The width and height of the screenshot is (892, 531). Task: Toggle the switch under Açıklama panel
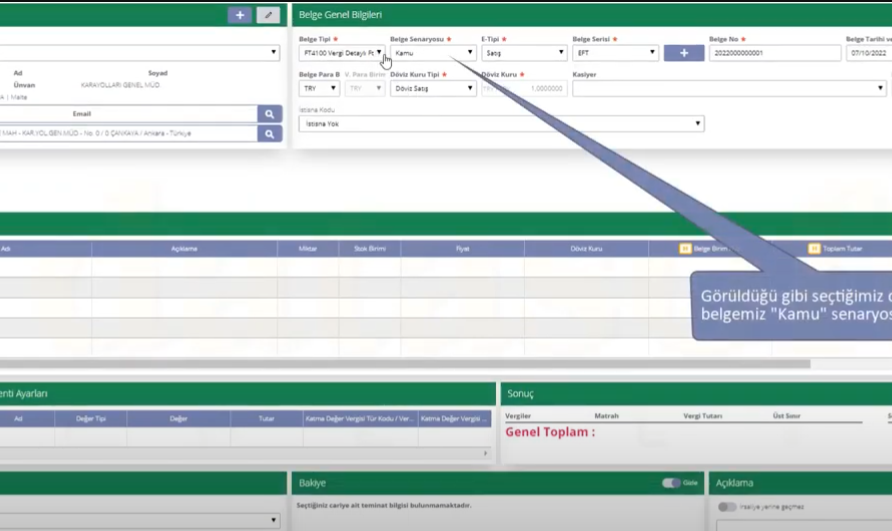point(727,507)
